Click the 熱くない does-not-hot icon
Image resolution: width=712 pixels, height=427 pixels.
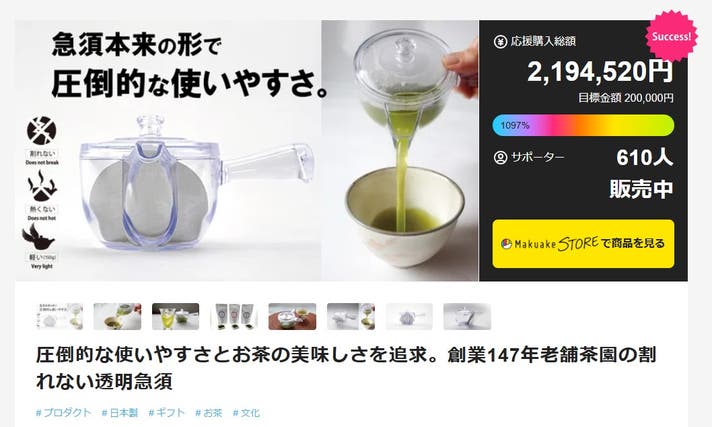(x=42, y=186)
